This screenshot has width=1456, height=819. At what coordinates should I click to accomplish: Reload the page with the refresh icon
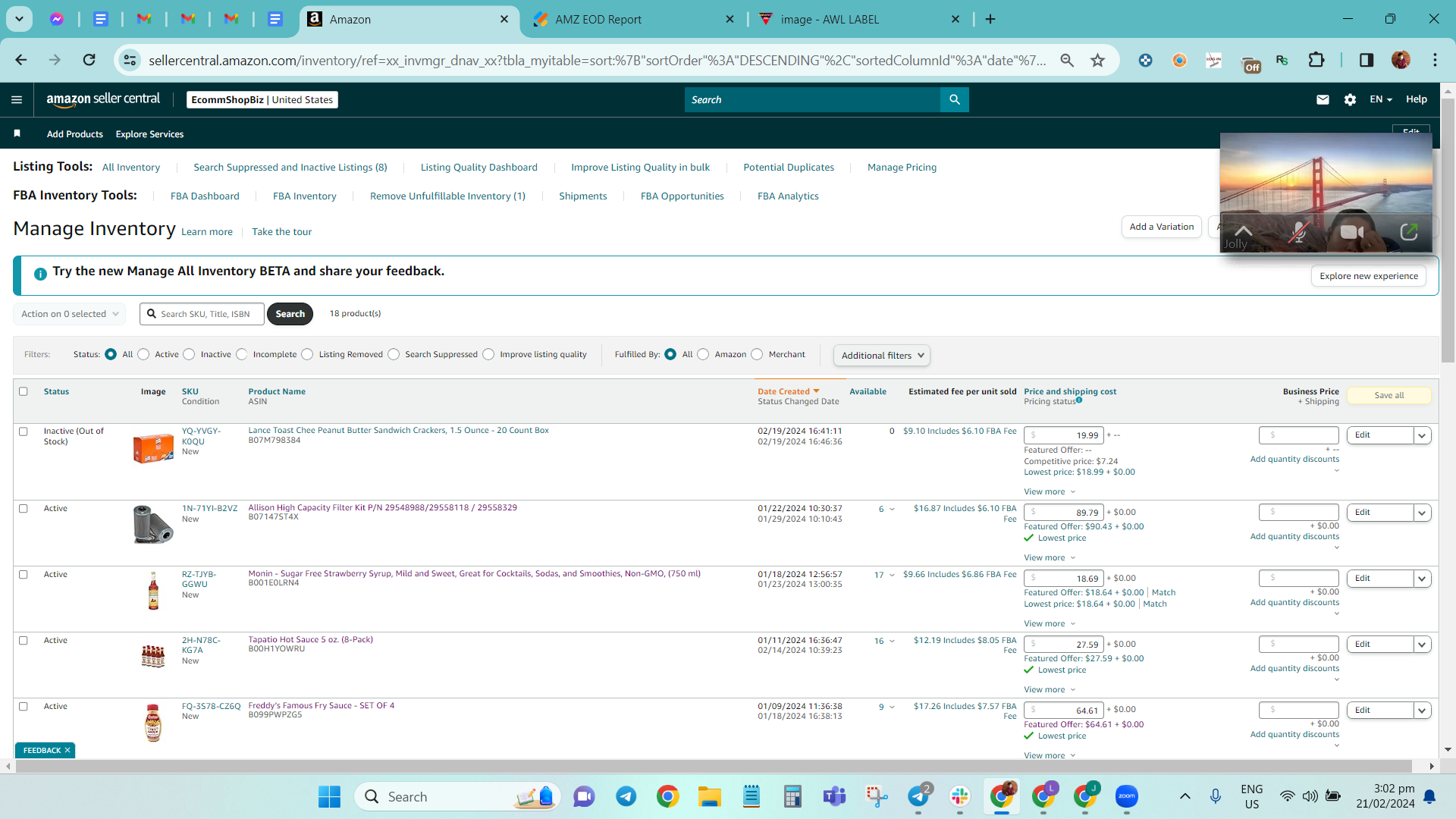(x=89, y=60)
